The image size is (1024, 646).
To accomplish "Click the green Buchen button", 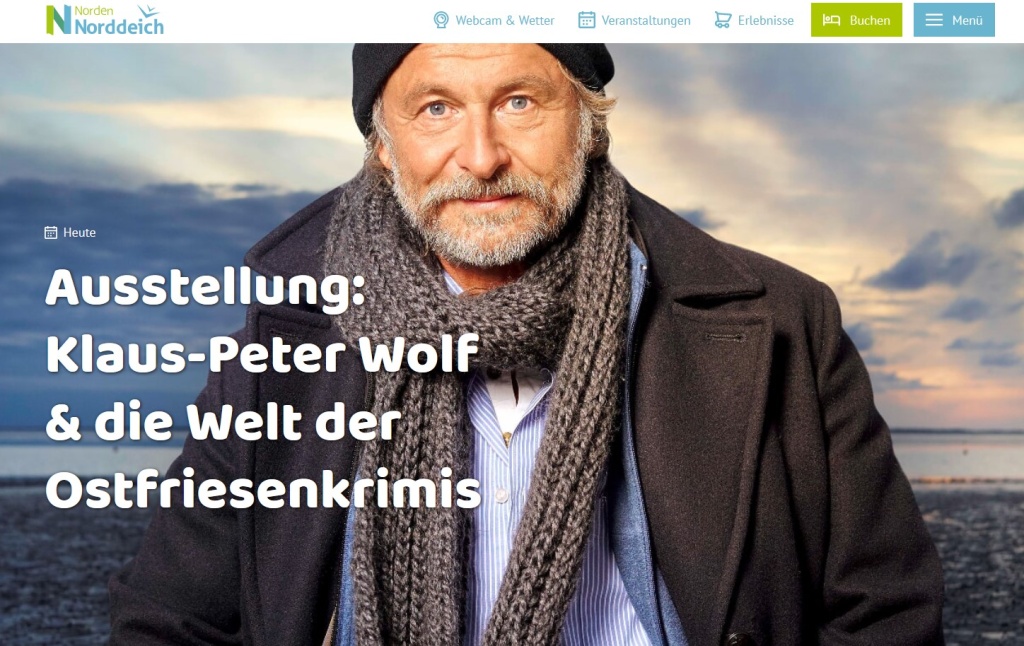I will click(x=856, y=20).
